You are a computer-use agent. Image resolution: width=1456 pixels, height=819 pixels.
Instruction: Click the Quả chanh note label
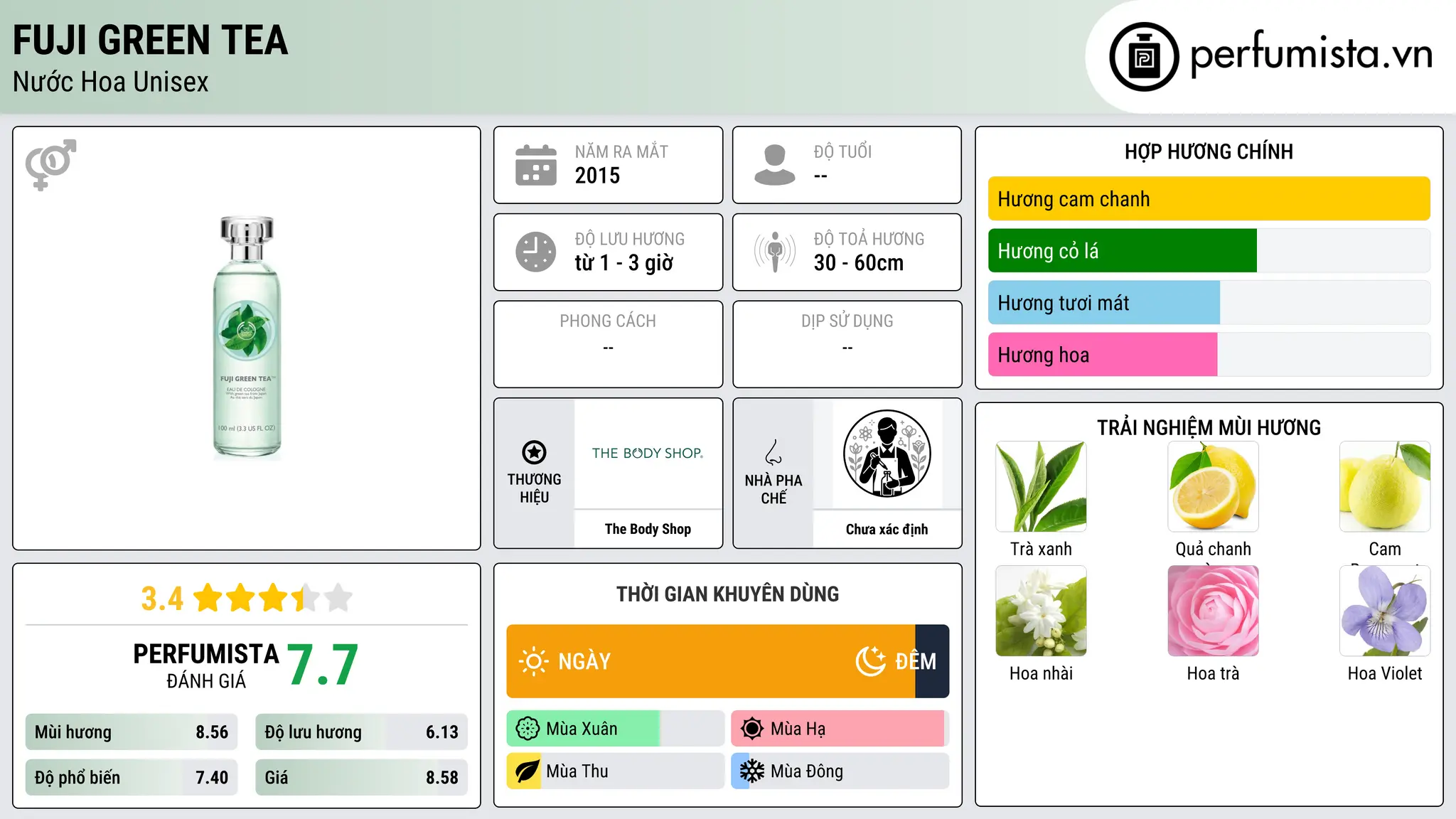click(x=1213, y=549)
